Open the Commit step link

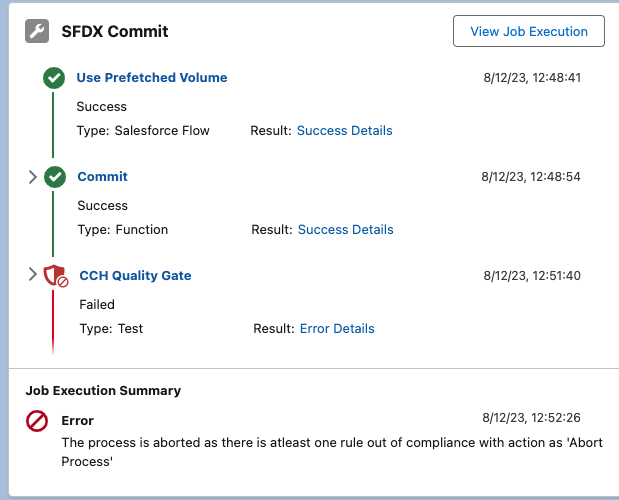point(103,176)
